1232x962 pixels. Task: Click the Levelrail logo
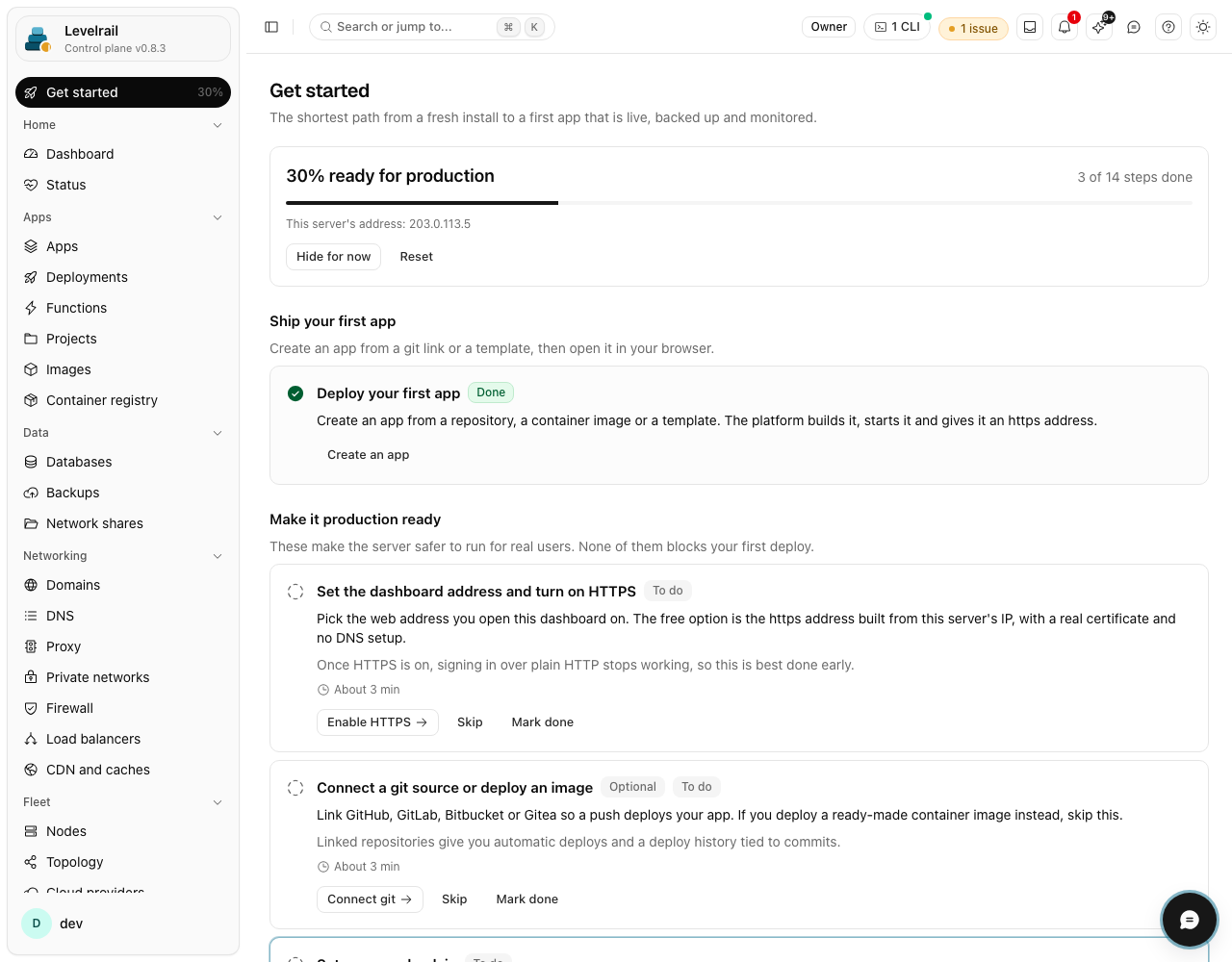38,38
